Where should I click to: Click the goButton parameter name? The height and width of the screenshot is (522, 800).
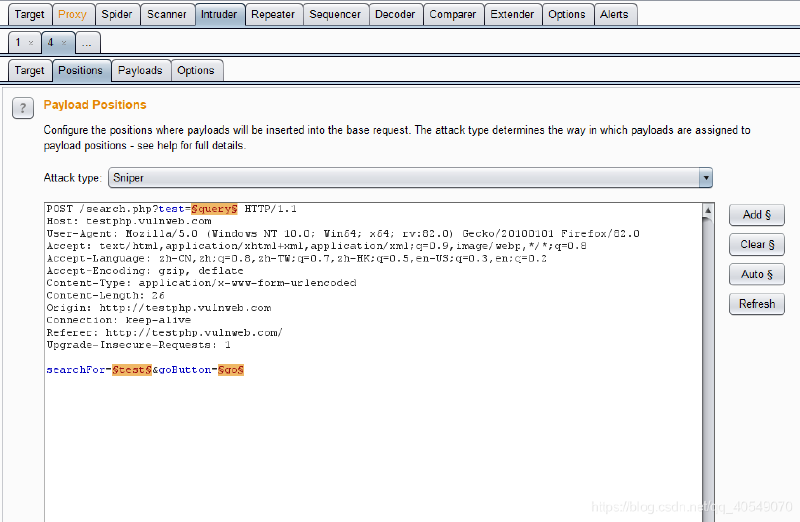pos(185,369)
